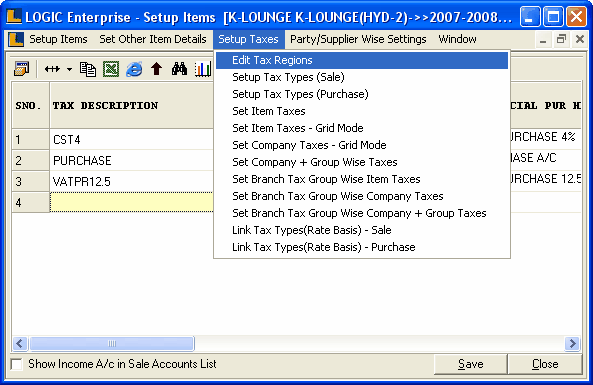Viewport: 593px width, 385px height.
Task: Choose Set Branch Tax Group Wise Company + Group Taxes
Action: [362, 213]
